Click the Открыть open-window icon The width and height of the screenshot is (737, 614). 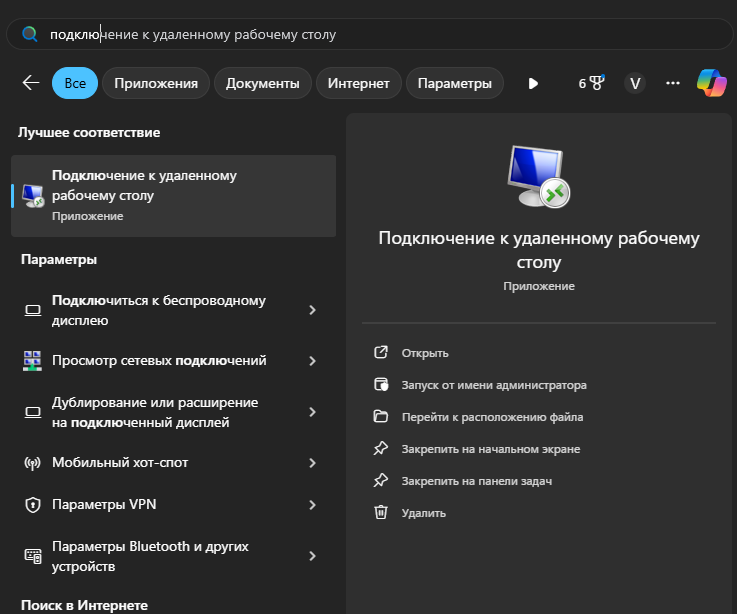click(x=381, y=352)
